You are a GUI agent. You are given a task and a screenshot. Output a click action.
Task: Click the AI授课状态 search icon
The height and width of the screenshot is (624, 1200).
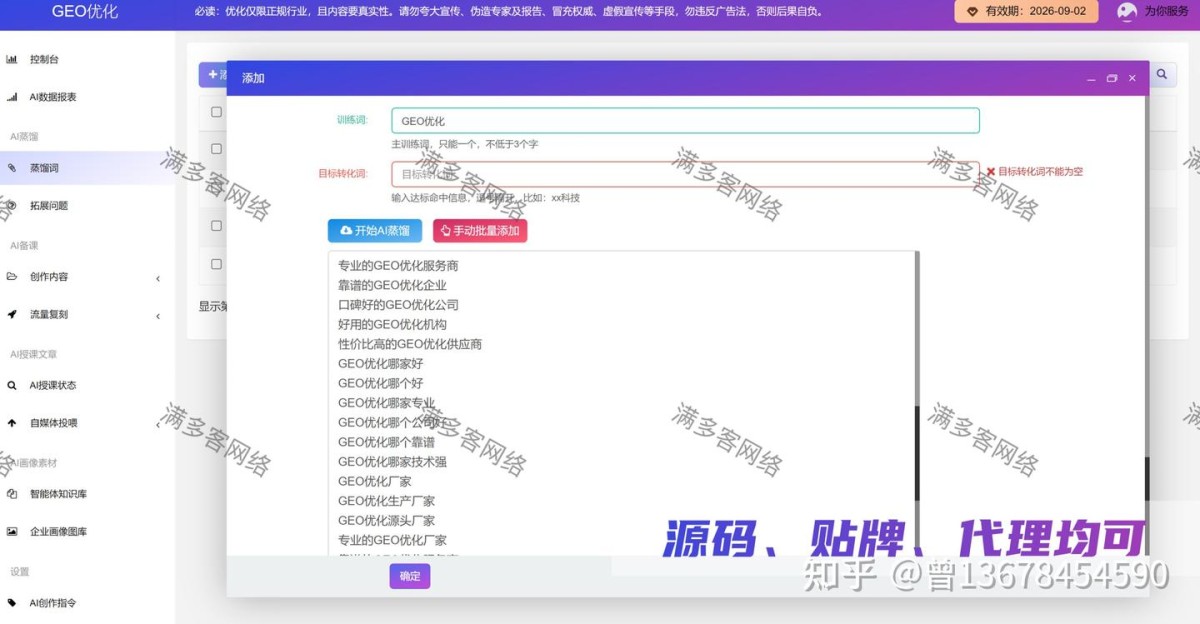[12, 386]
